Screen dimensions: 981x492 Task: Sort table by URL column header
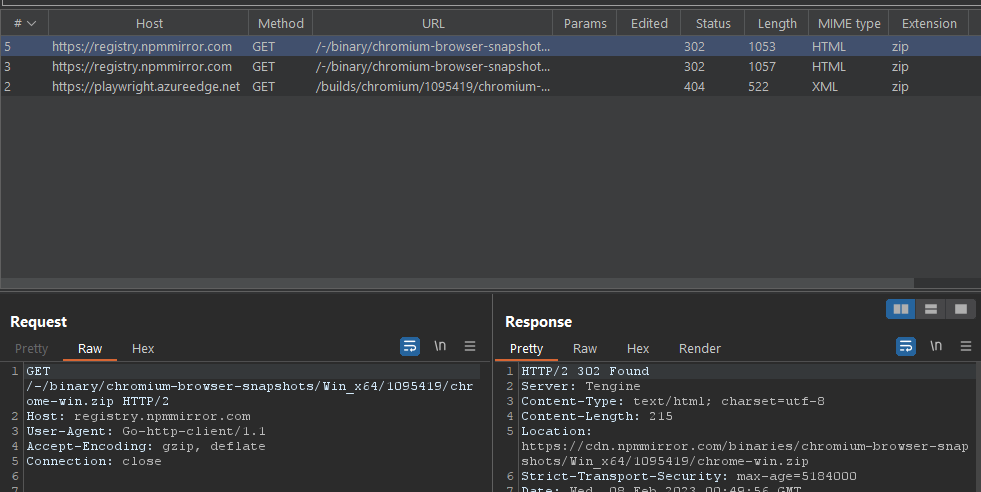(x=433, y=24)
